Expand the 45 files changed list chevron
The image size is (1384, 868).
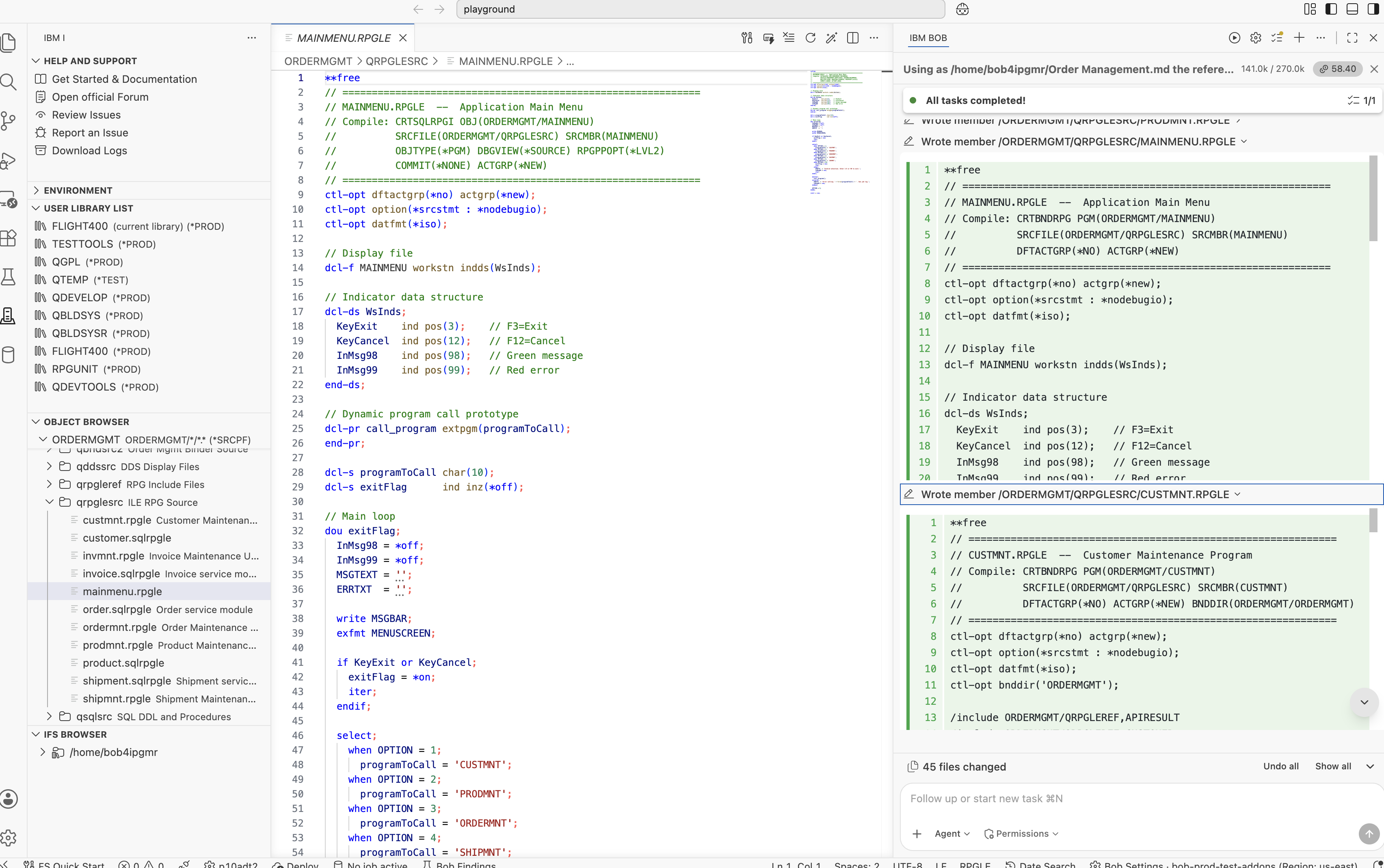[x=1370, y=767]
